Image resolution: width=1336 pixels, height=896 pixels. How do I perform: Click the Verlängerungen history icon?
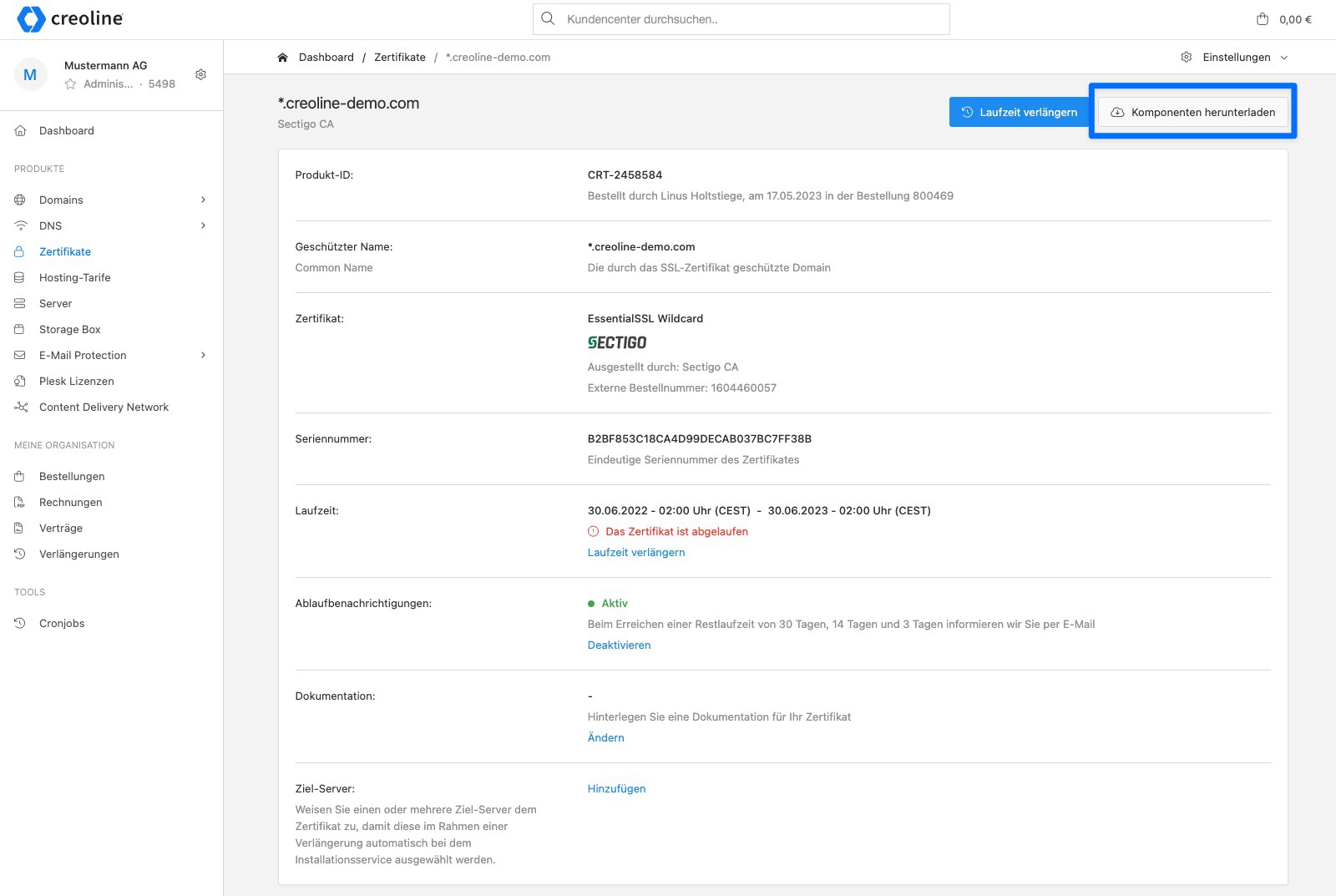[20, 554]
